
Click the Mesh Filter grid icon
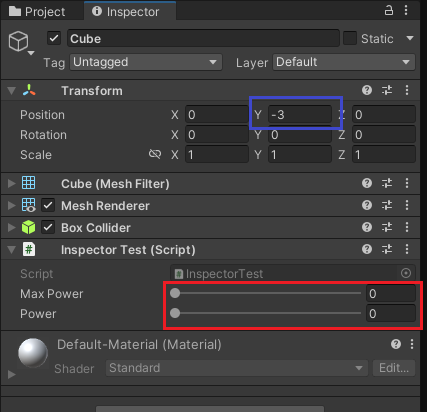[29, 183]
